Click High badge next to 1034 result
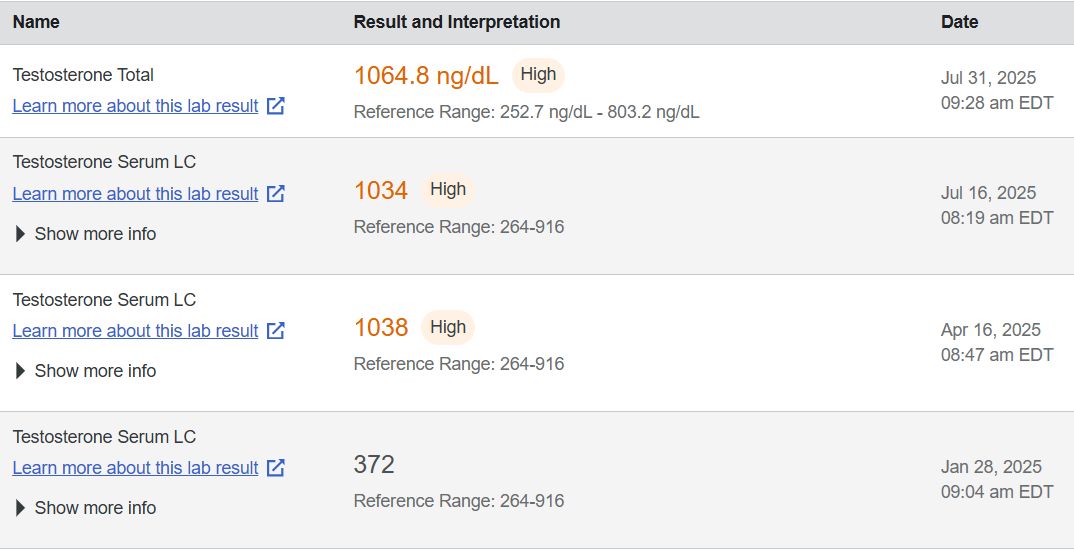The height and width of the screenshot is (549, 1074). (x=448, y=190)
